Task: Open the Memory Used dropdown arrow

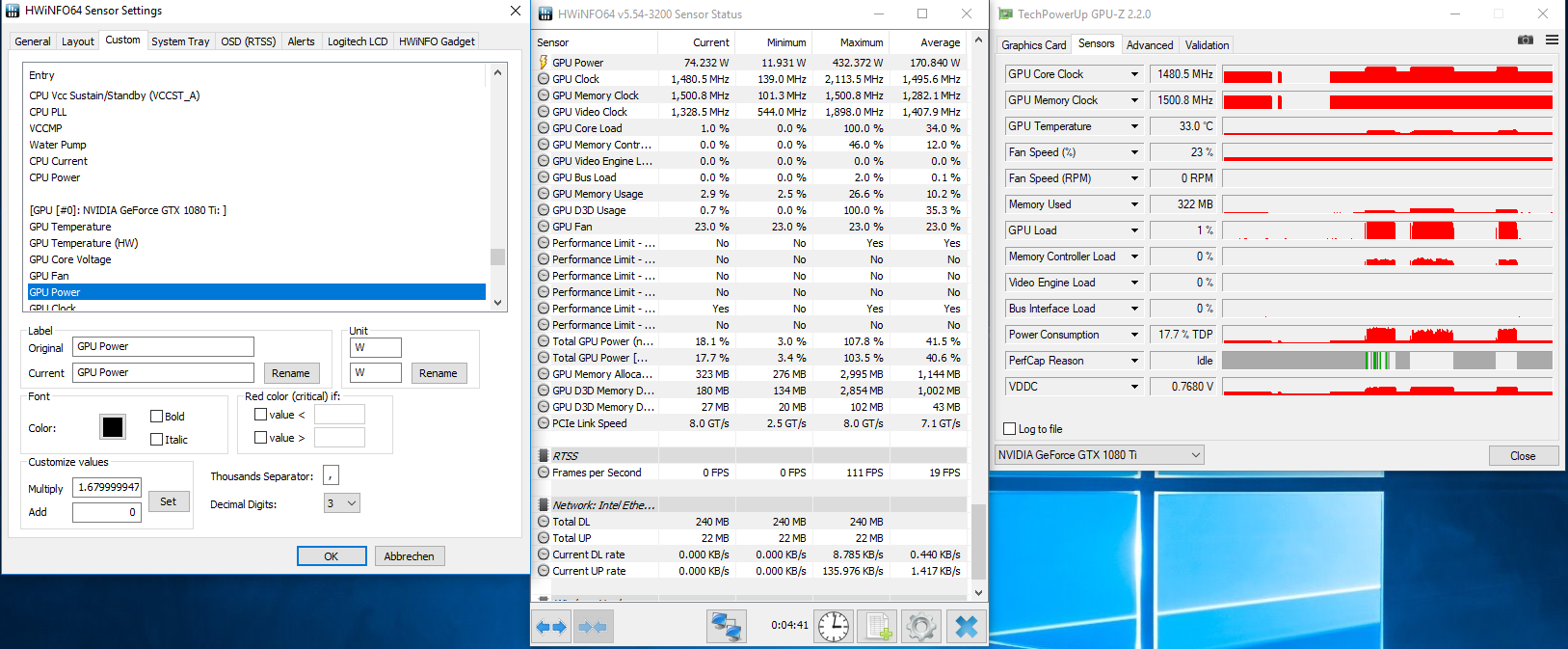Action: [x=1134, y=204]
